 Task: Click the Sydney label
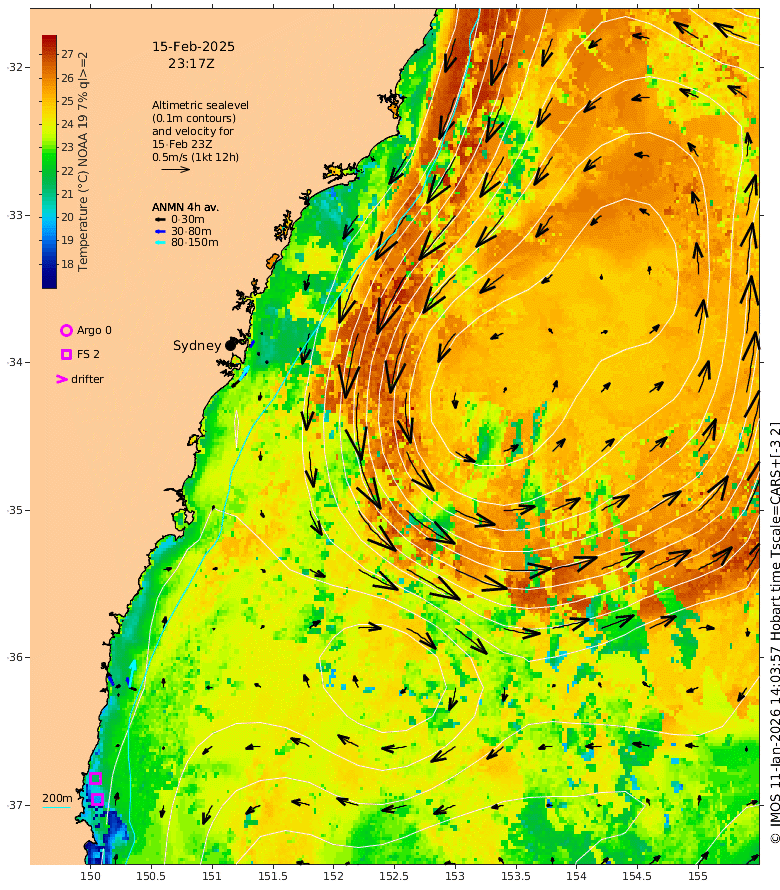pyautogui.click(x=197, y=346)
